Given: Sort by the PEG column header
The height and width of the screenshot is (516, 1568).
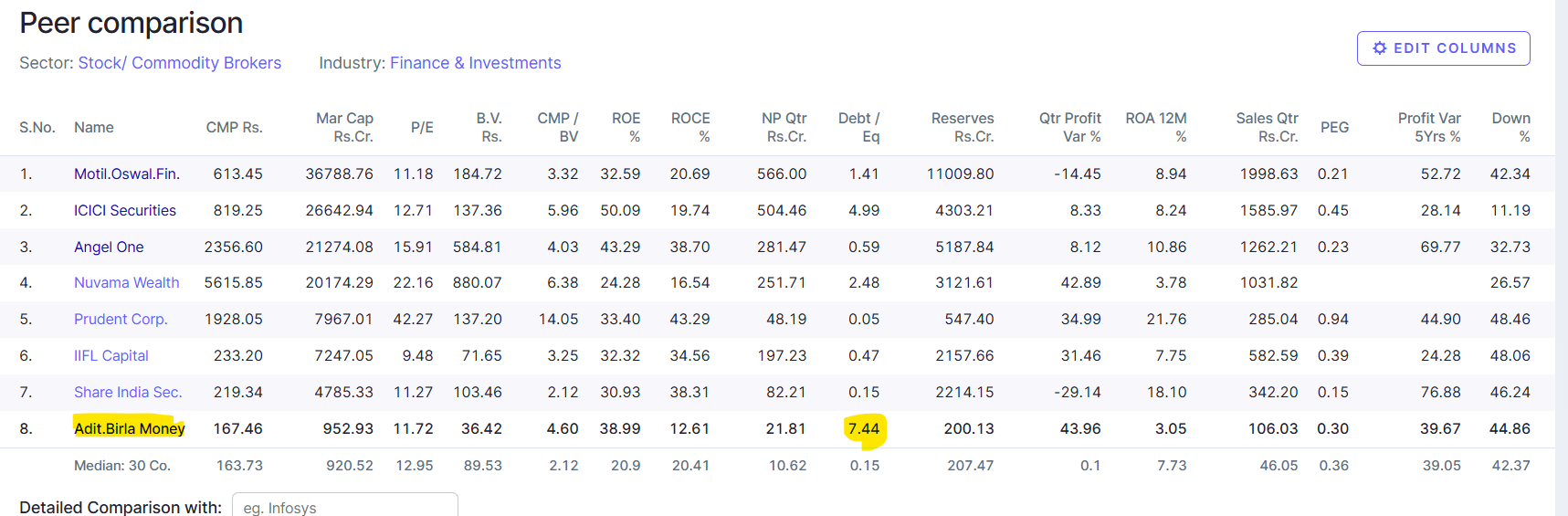Looking at the screenshot, I should click(x=1334, y=128).
